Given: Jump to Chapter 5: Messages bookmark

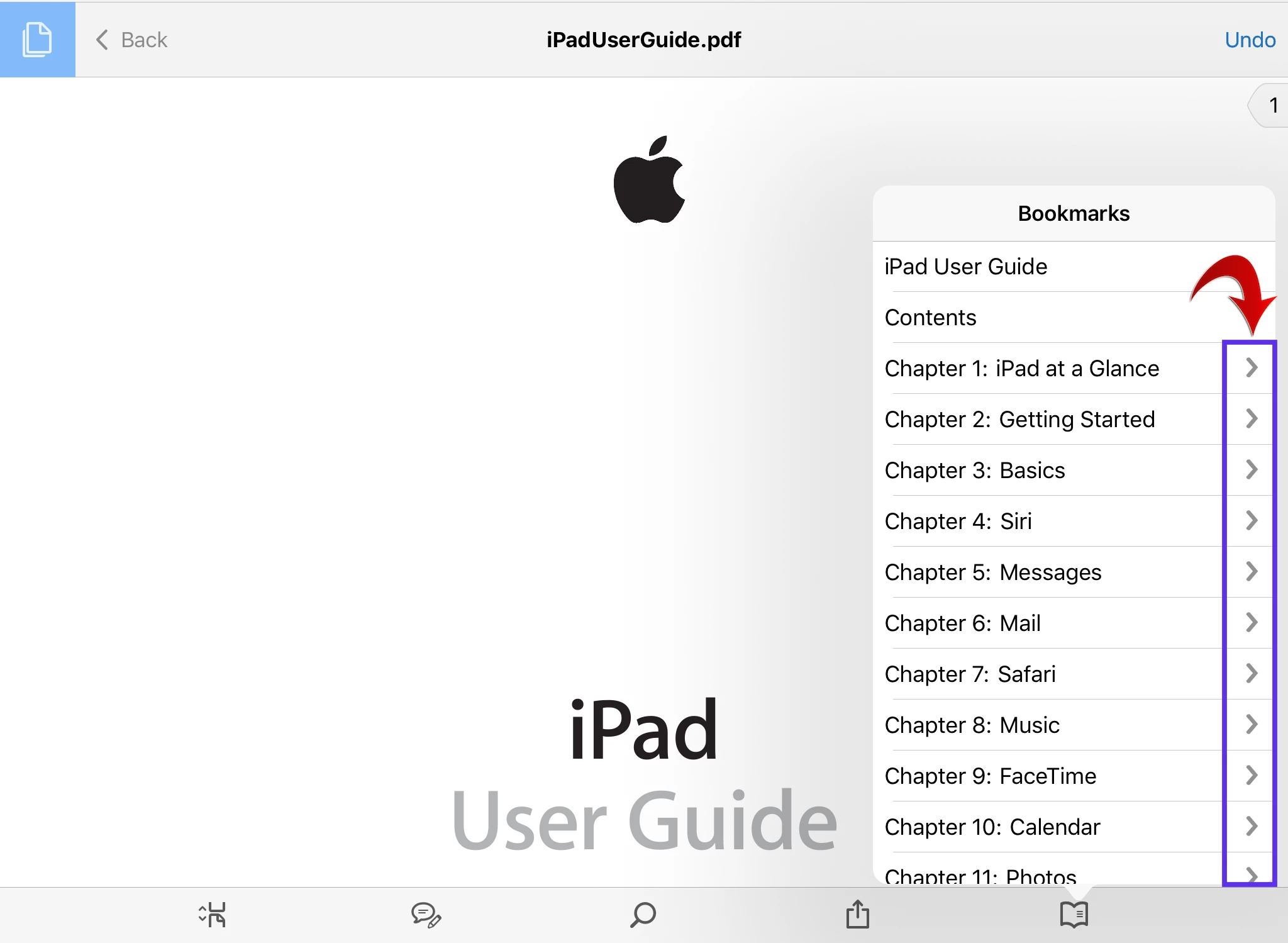Looking at the screenshot, I should click(x=992, y=572).
